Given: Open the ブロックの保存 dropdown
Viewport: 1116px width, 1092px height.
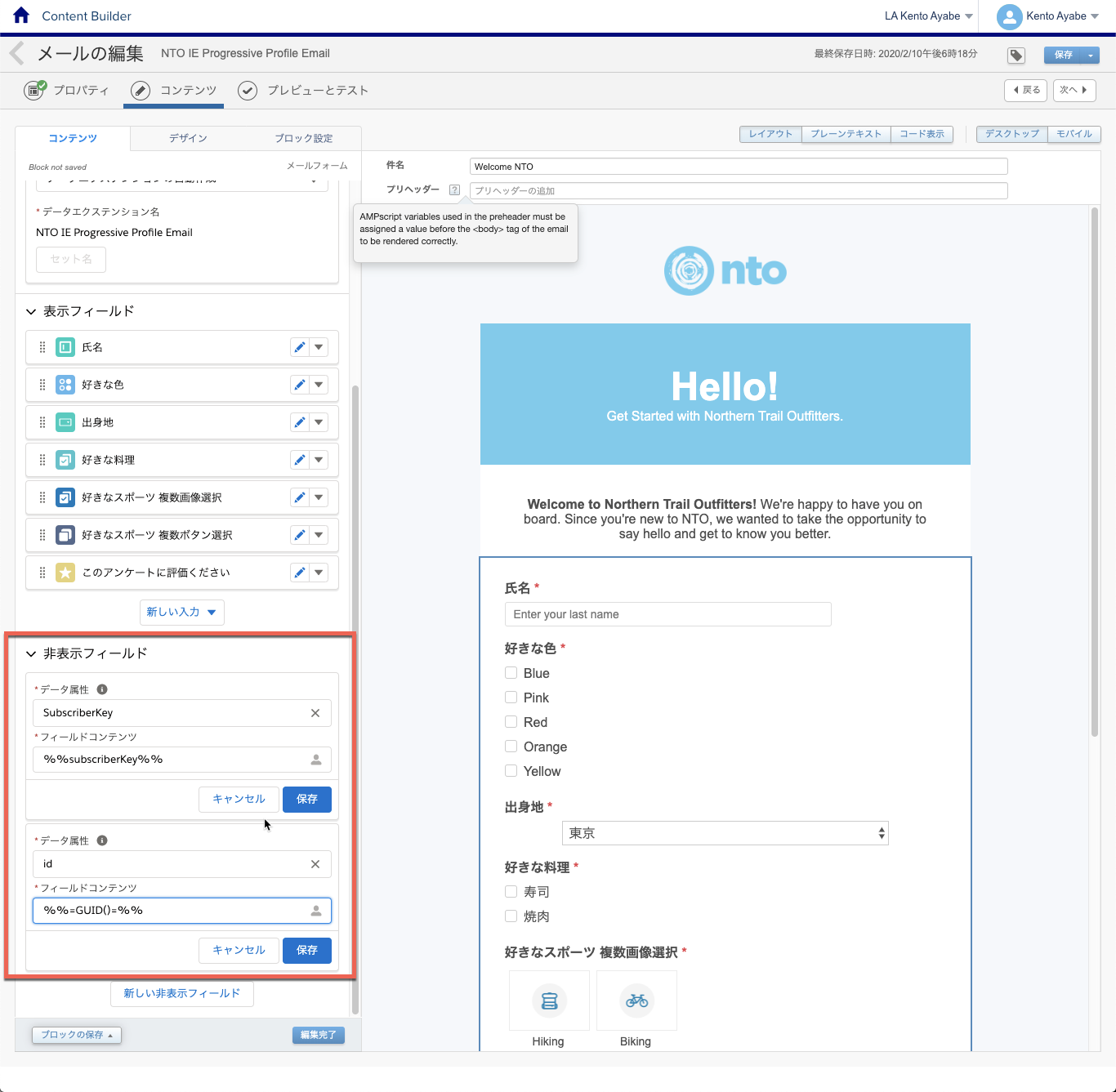Looking at the screenshot, I should (77, 1035).
